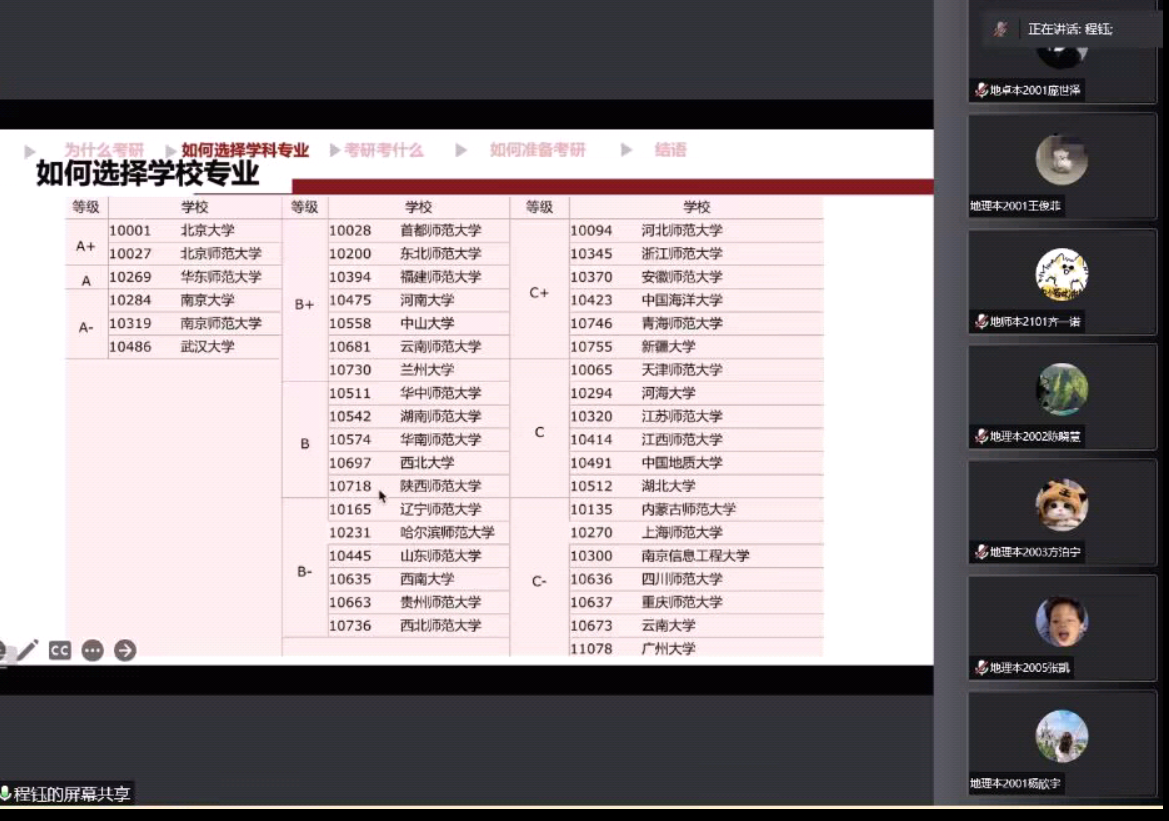The image size is (1169, 821).
Task: Toggle the CC captions button
Action: [x=60, y=650]
